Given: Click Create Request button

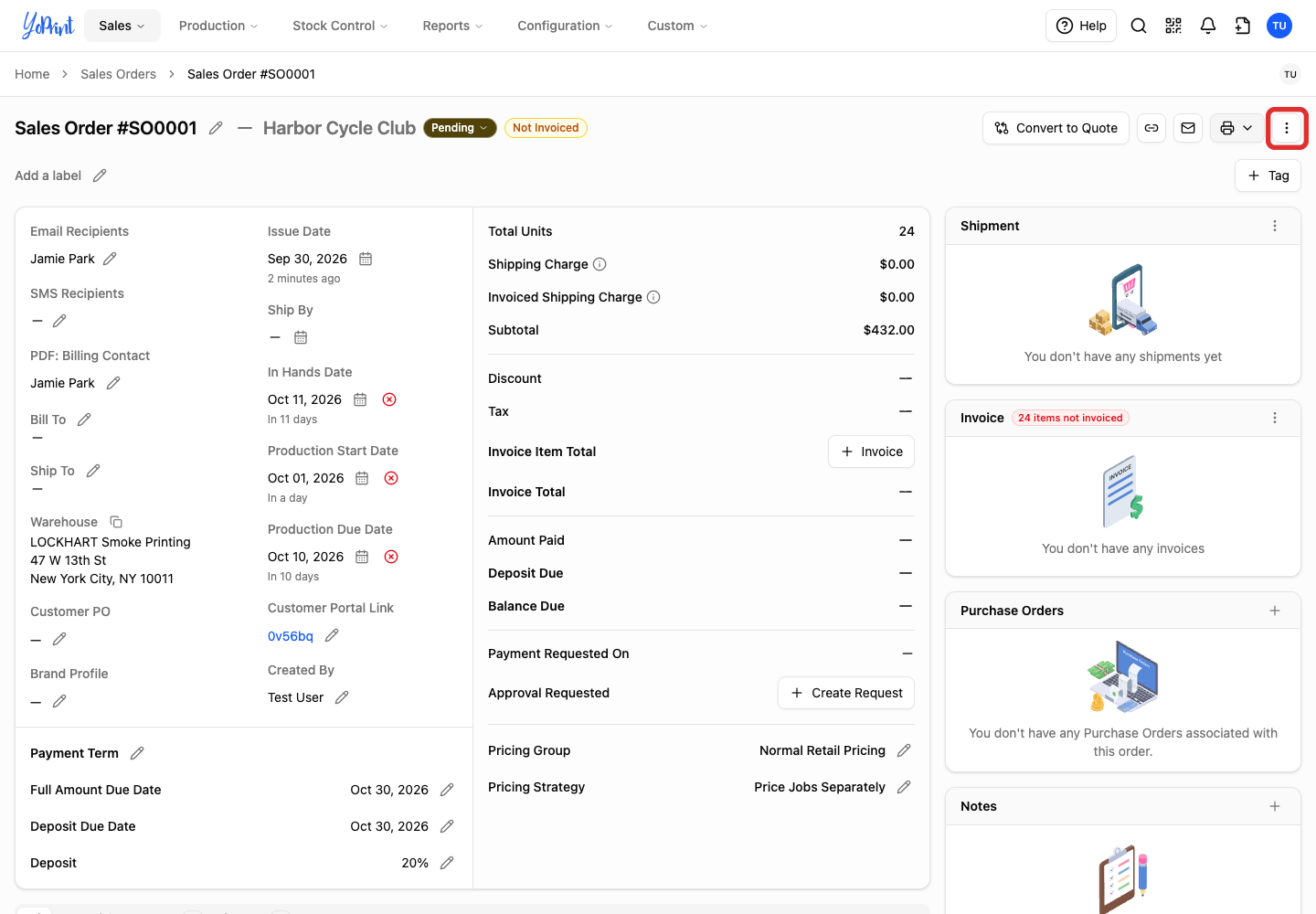Looking at the screenshot, I should pyautogui.click(x=846, y=693).
